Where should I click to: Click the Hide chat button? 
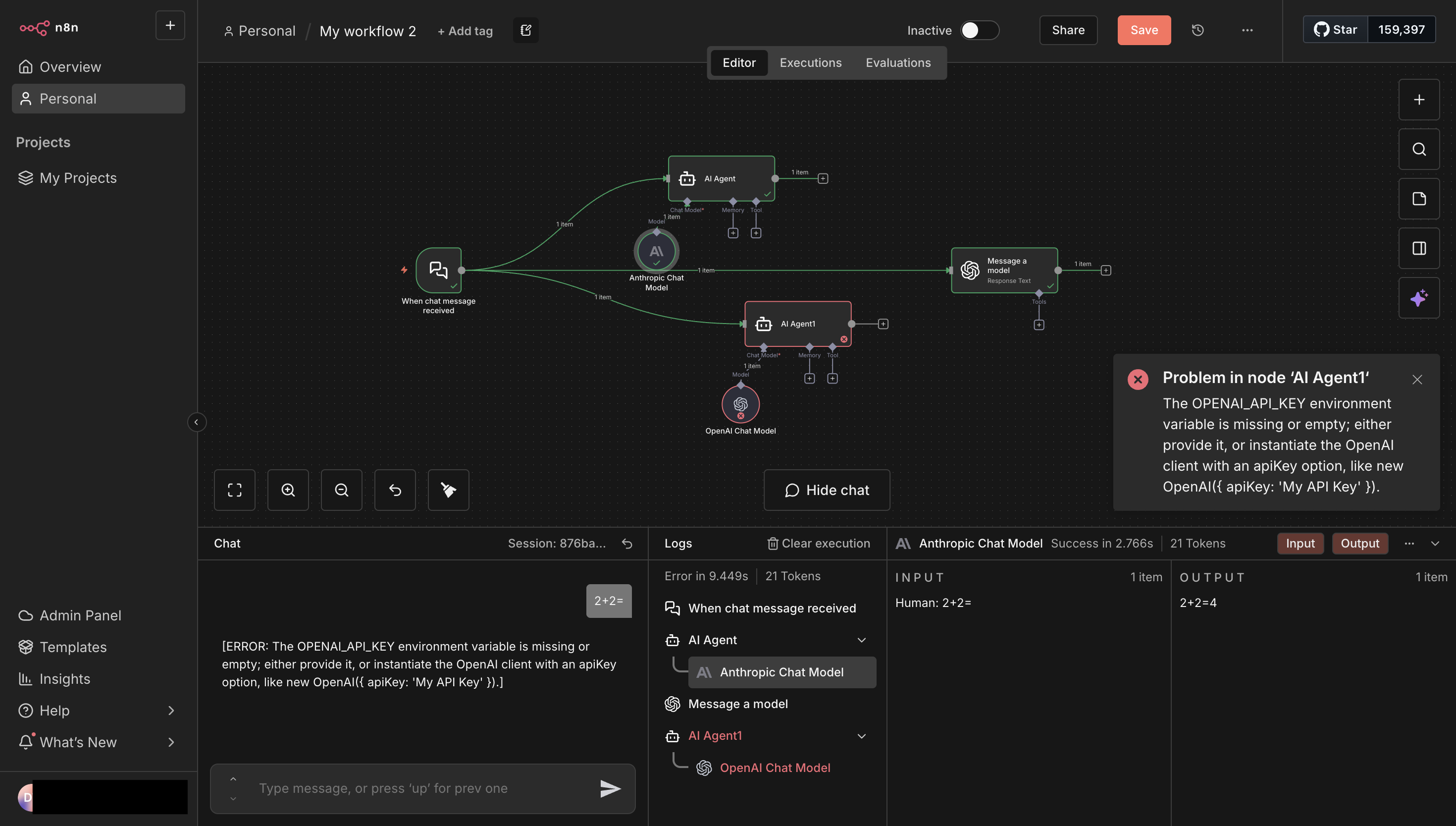pyautogui.click(x=826, y=490)
